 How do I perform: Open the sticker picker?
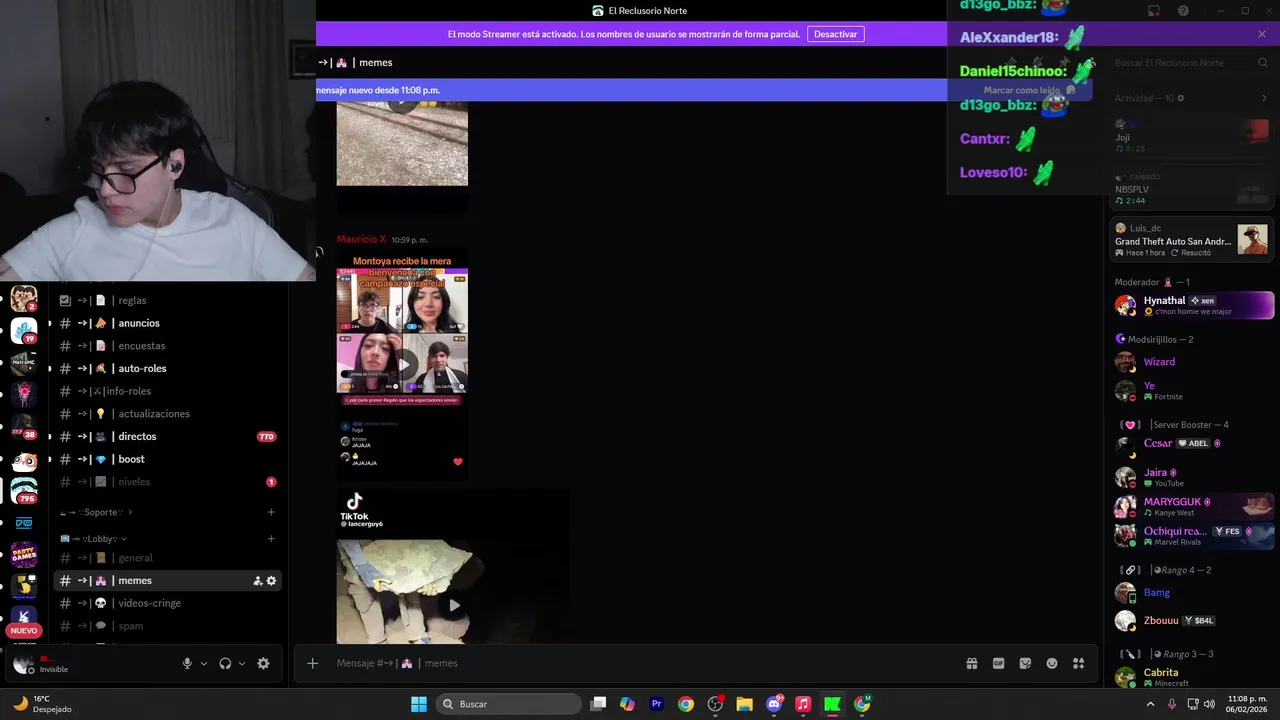pos(1025,663)
